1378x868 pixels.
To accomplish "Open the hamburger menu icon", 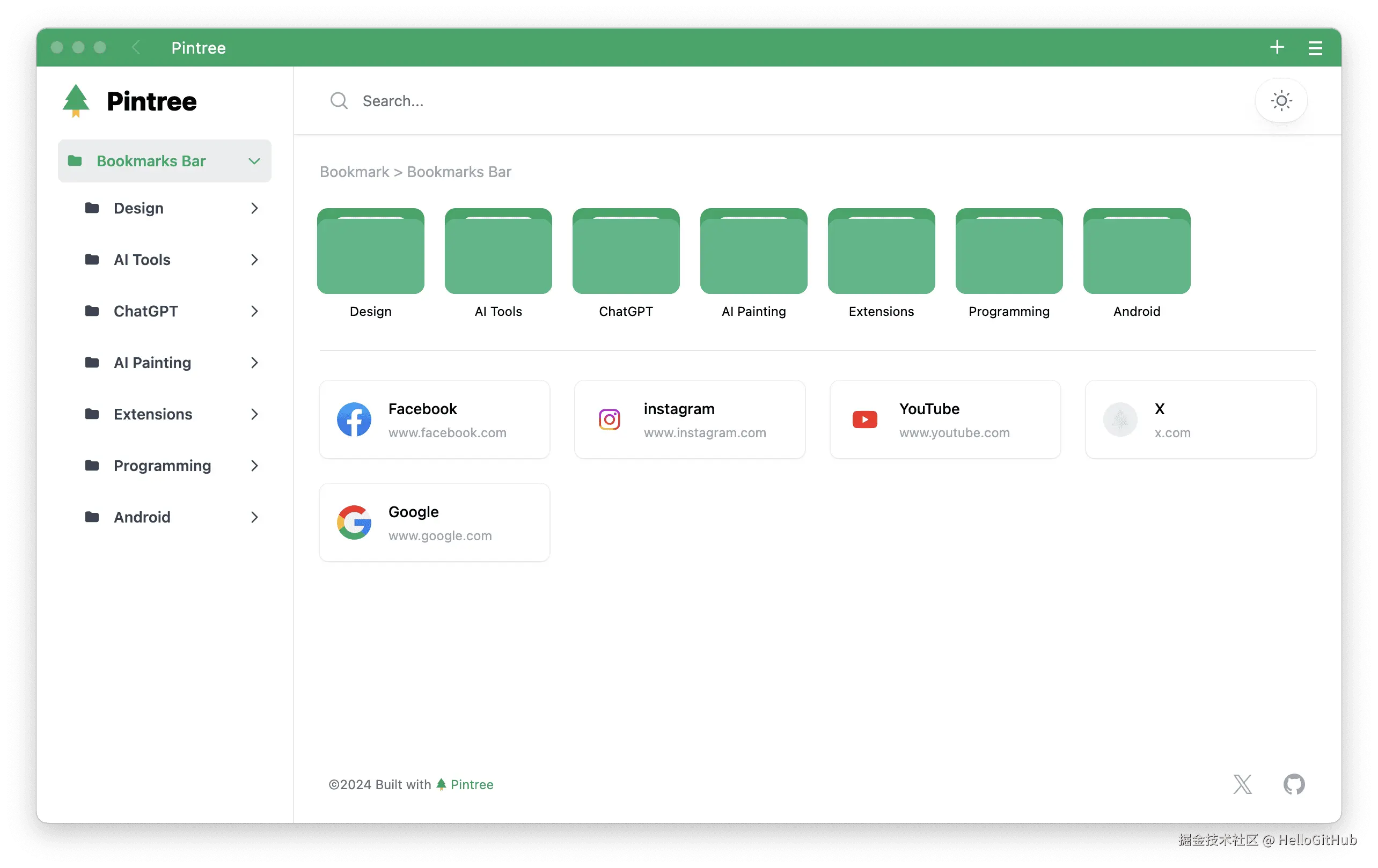I will click(x=1315, y=48).
